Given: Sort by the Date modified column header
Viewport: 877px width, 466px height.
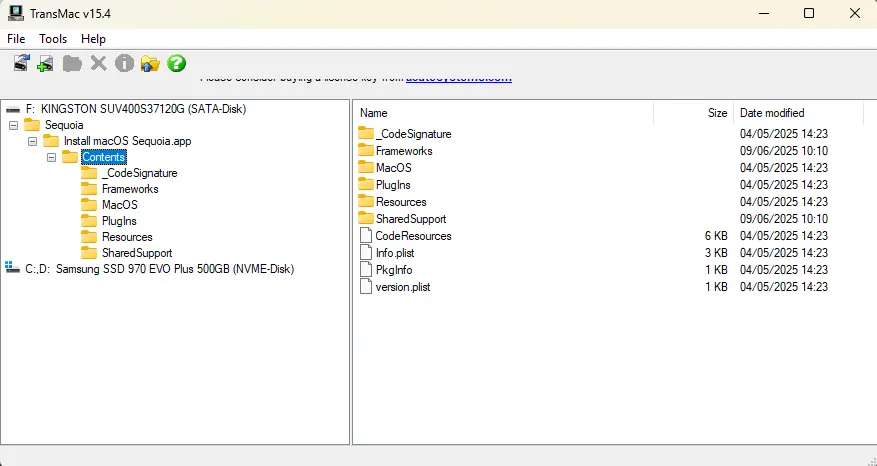Looking at the screenshot, I should point(799,113).
